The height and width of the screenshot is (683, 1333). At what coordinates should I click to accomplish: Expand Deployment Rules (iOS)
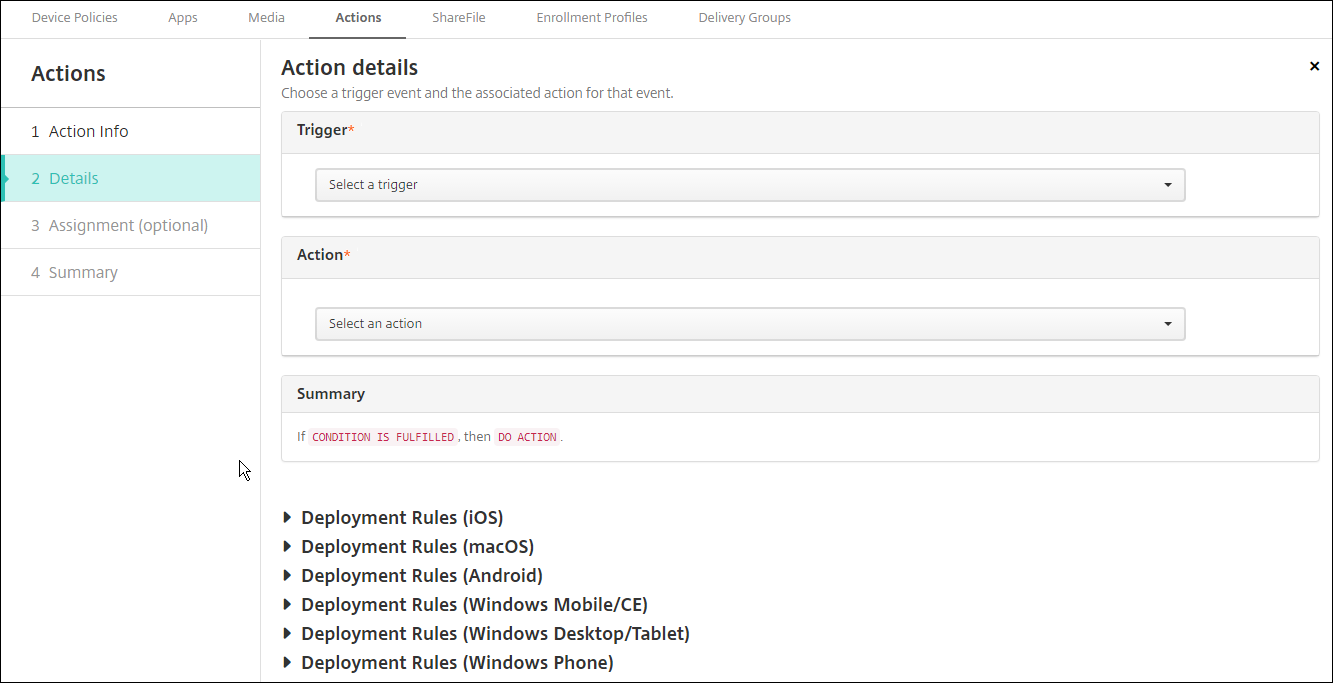pyautogui.click(x=393, y=518)
